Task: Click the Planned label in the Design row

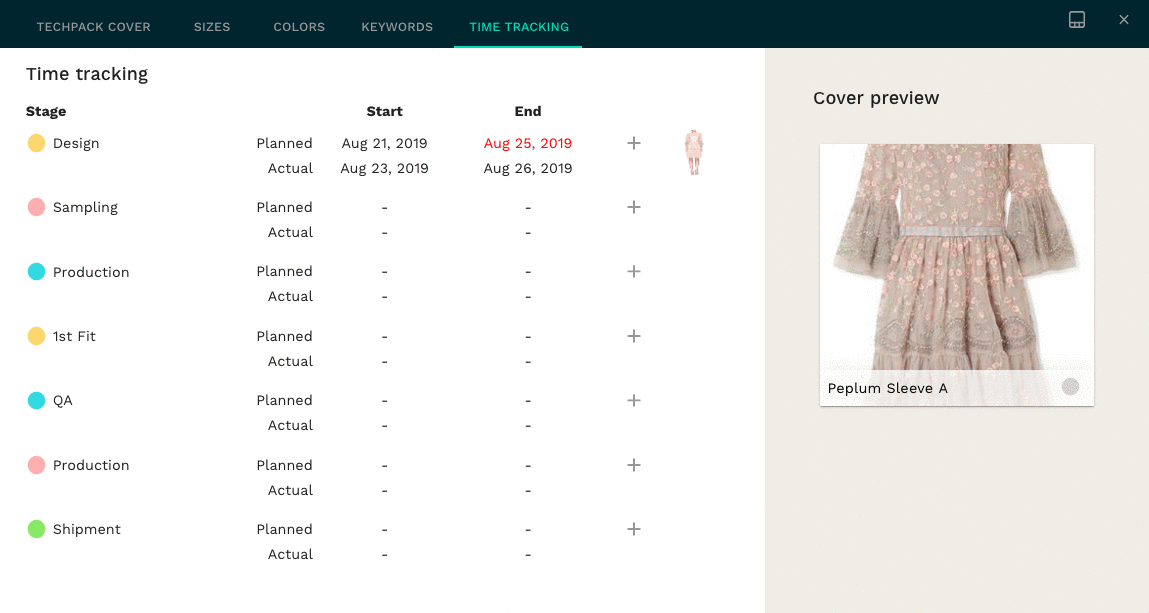Action: (284, 144)
